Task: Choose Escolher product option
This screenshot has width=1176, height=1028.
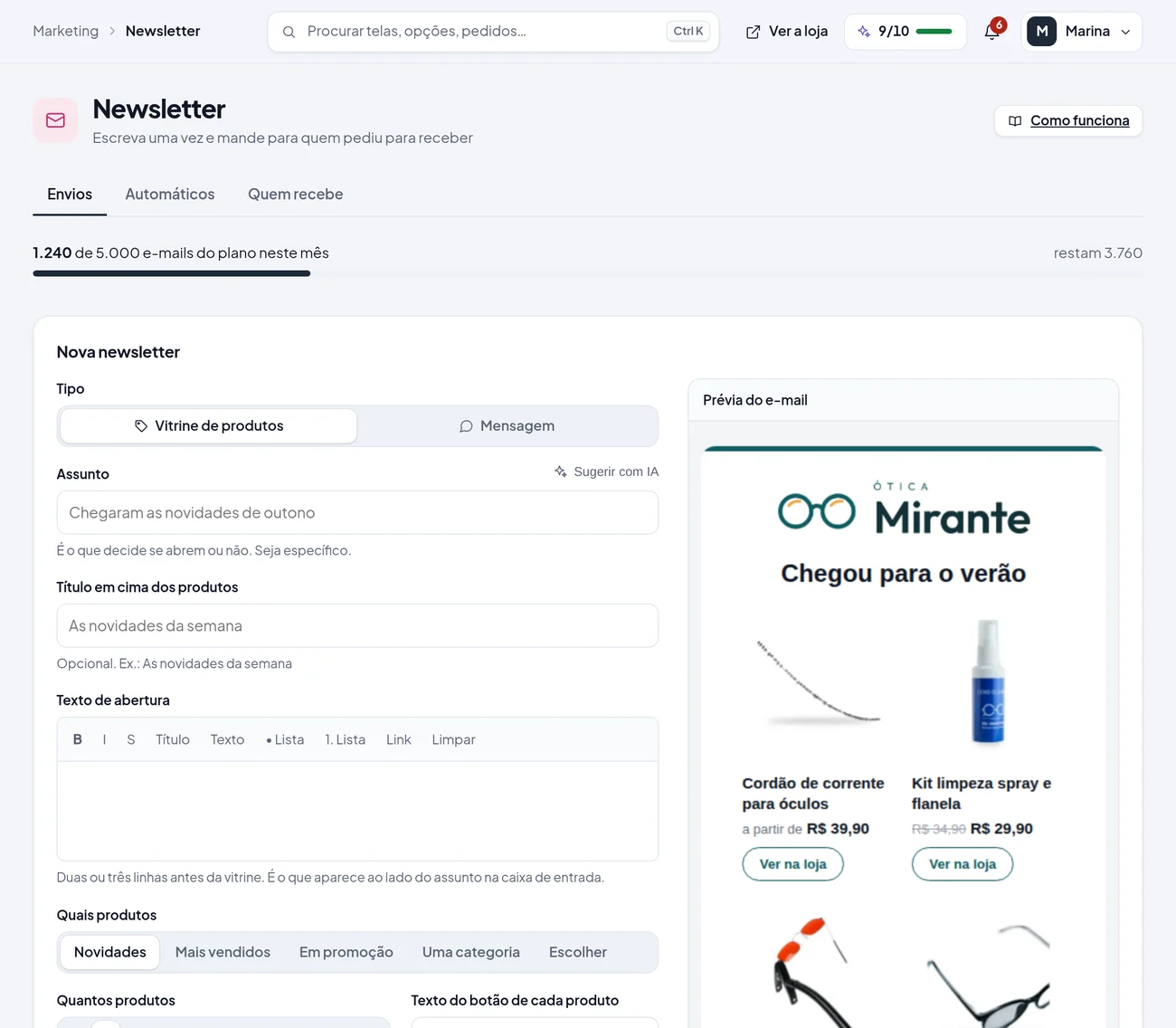Action: (x=578, y=952)
